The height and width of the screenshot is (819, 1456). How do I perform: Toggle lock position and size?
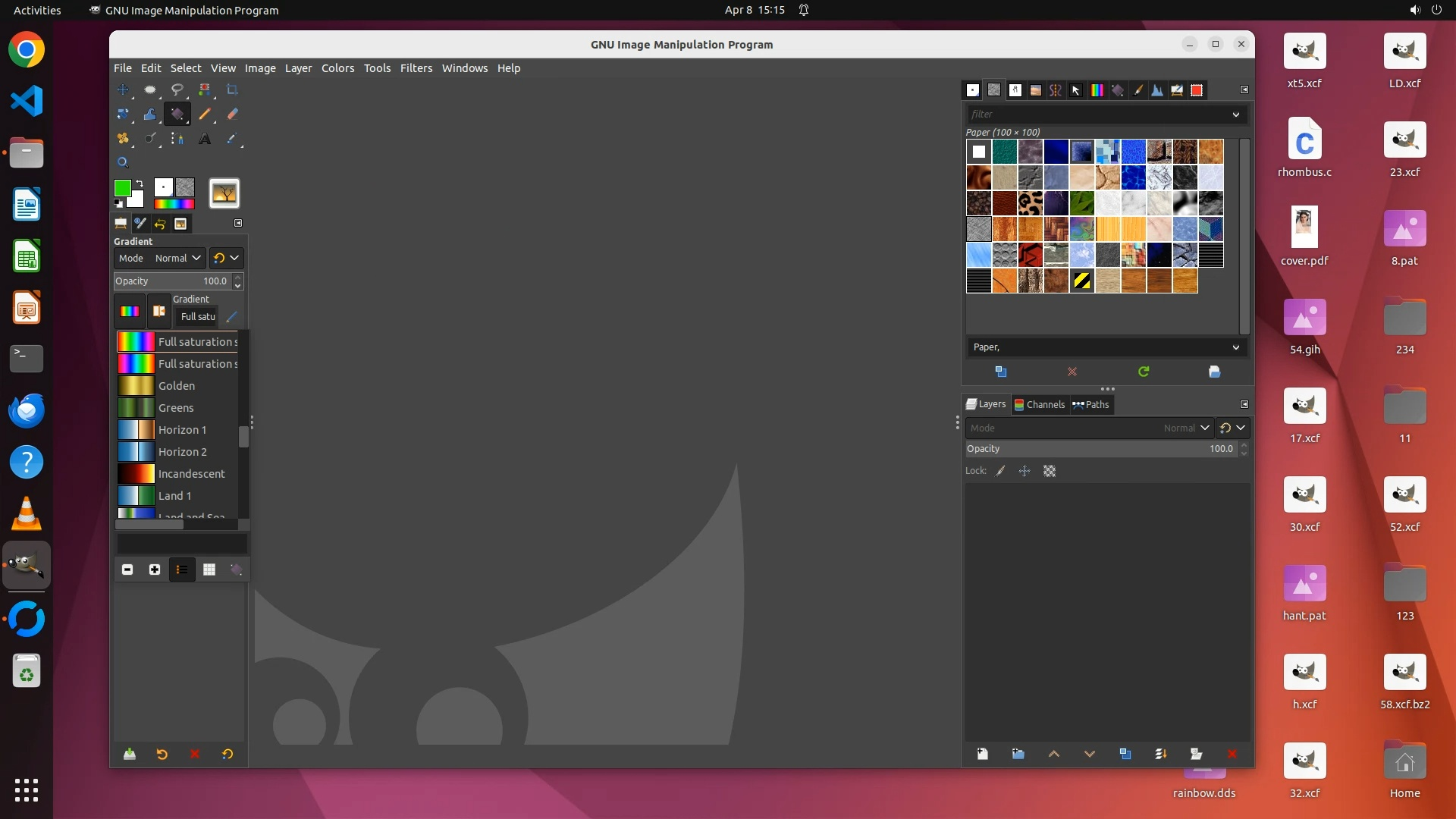pyautogui.click(x=1025, y=471)
